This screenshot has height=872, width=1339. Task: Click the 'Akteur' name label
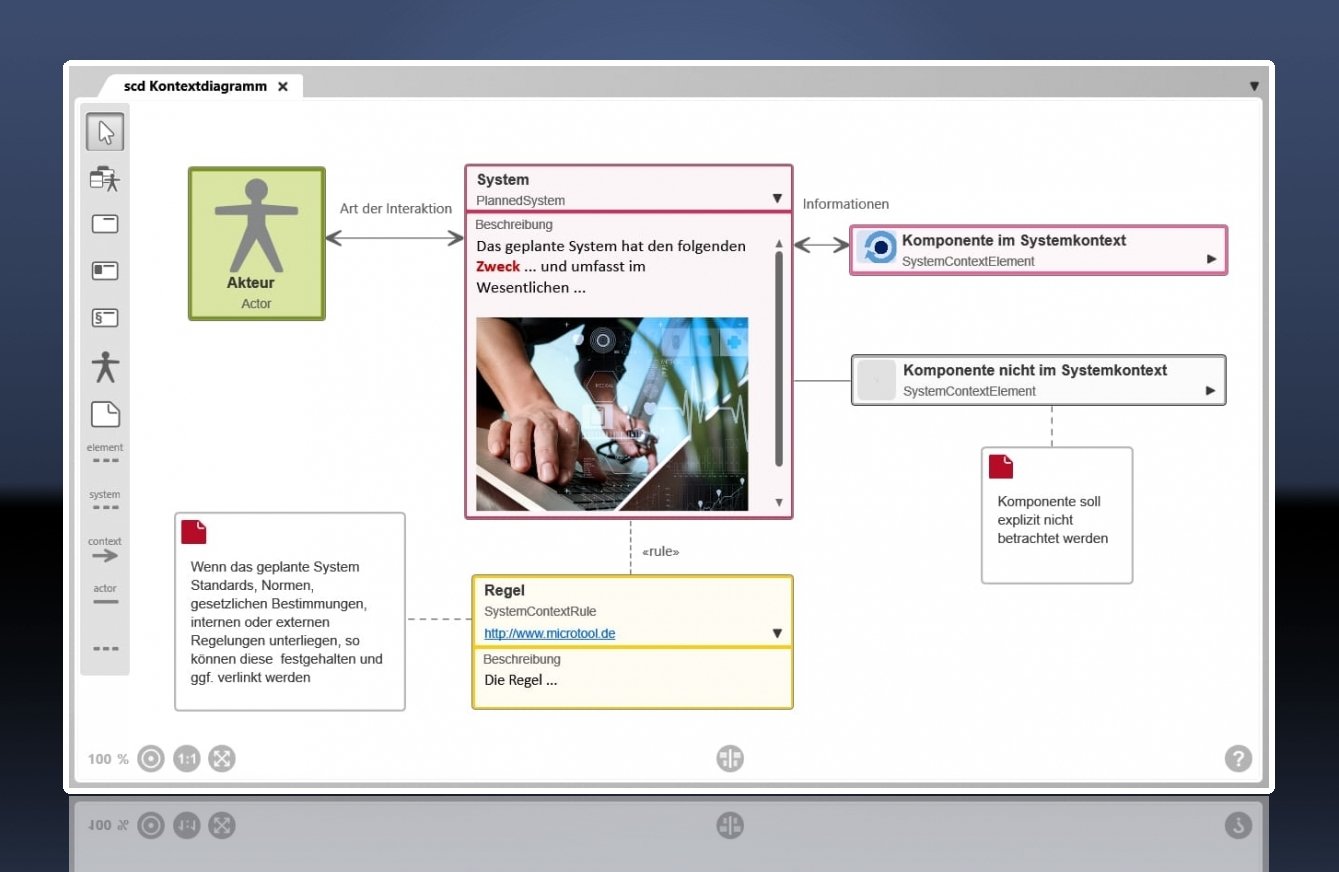point(250,283)
